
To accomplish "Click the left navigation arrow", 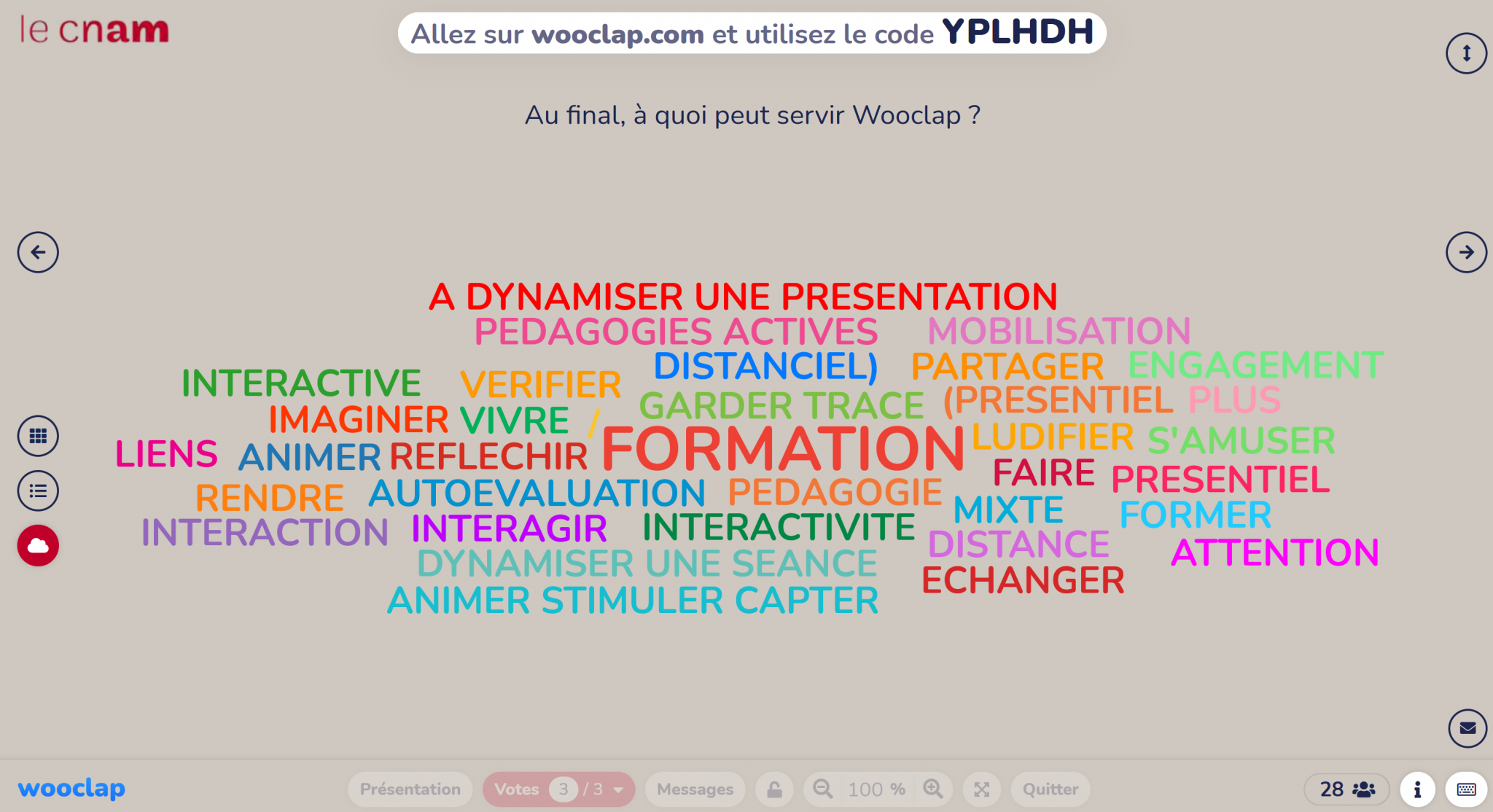I will (38, 252).
